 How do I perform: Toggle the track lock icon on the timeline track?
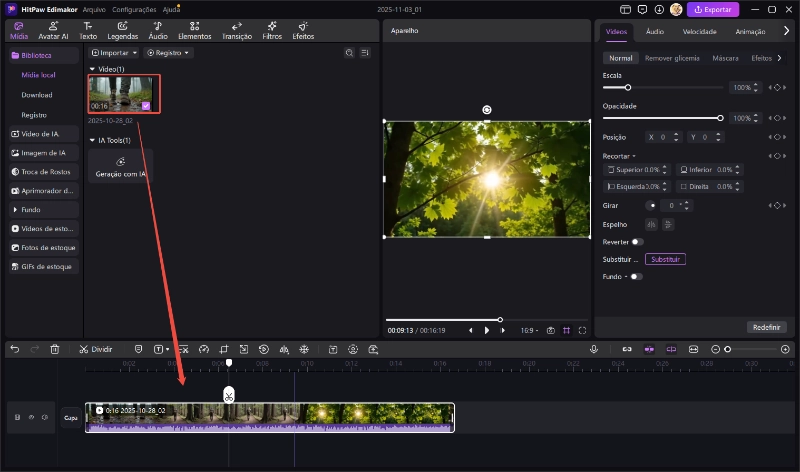(17, 417)
